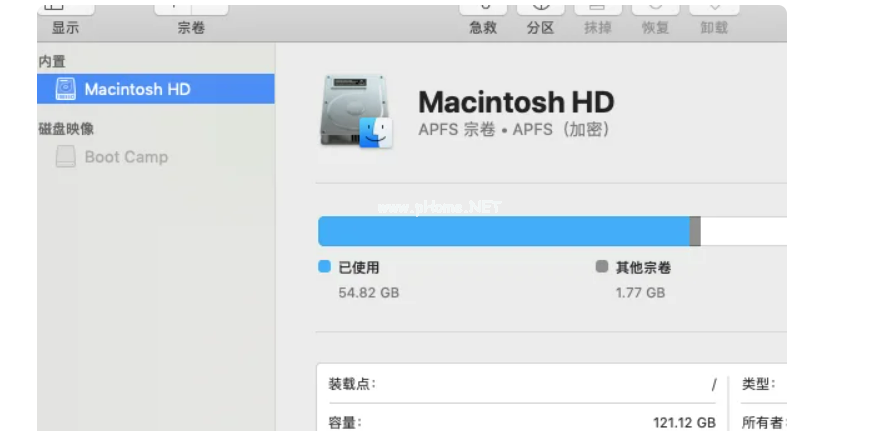Select Macintosh HD in the sidebar
Viewport: 888px width, 431px height.
[137, 89]
